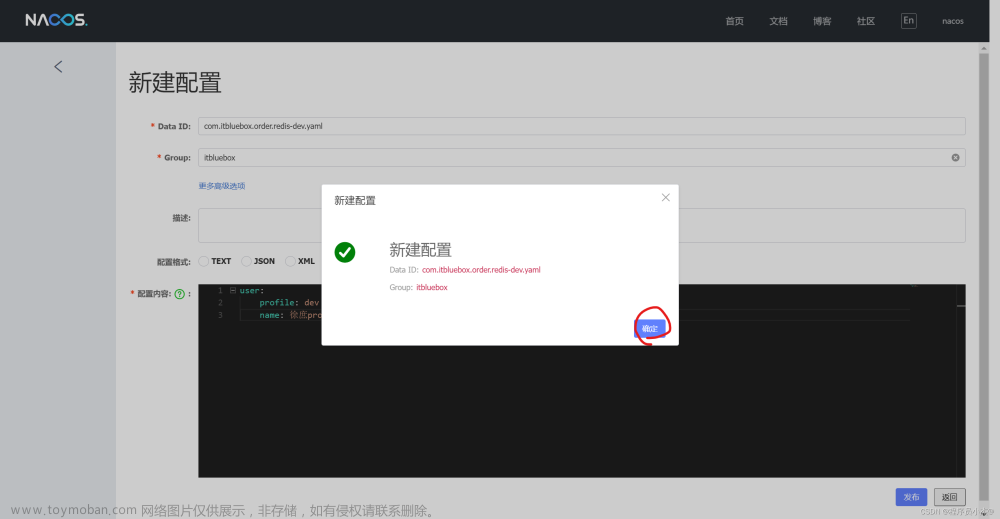Expand 更多高级选项 link

tap(222, 186)
